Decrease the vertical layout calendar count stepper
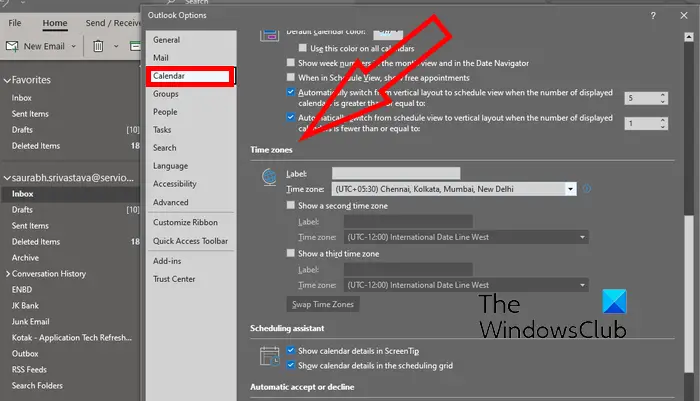The height and width of the screenshot is (401, 700). pyautogui.click(x=663, y=126)
